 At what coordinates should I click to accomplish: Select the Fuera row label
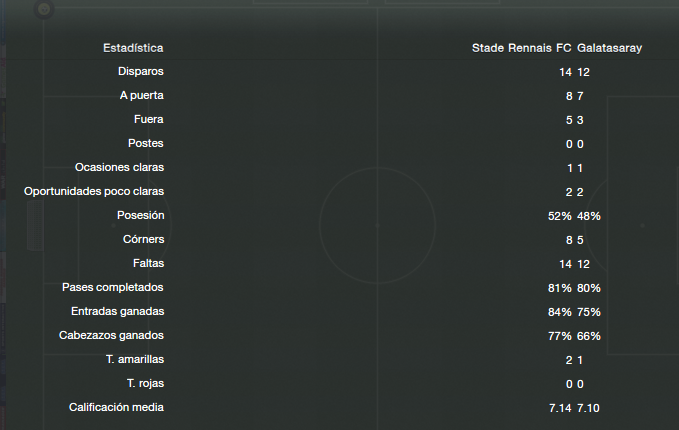point(149,120)
